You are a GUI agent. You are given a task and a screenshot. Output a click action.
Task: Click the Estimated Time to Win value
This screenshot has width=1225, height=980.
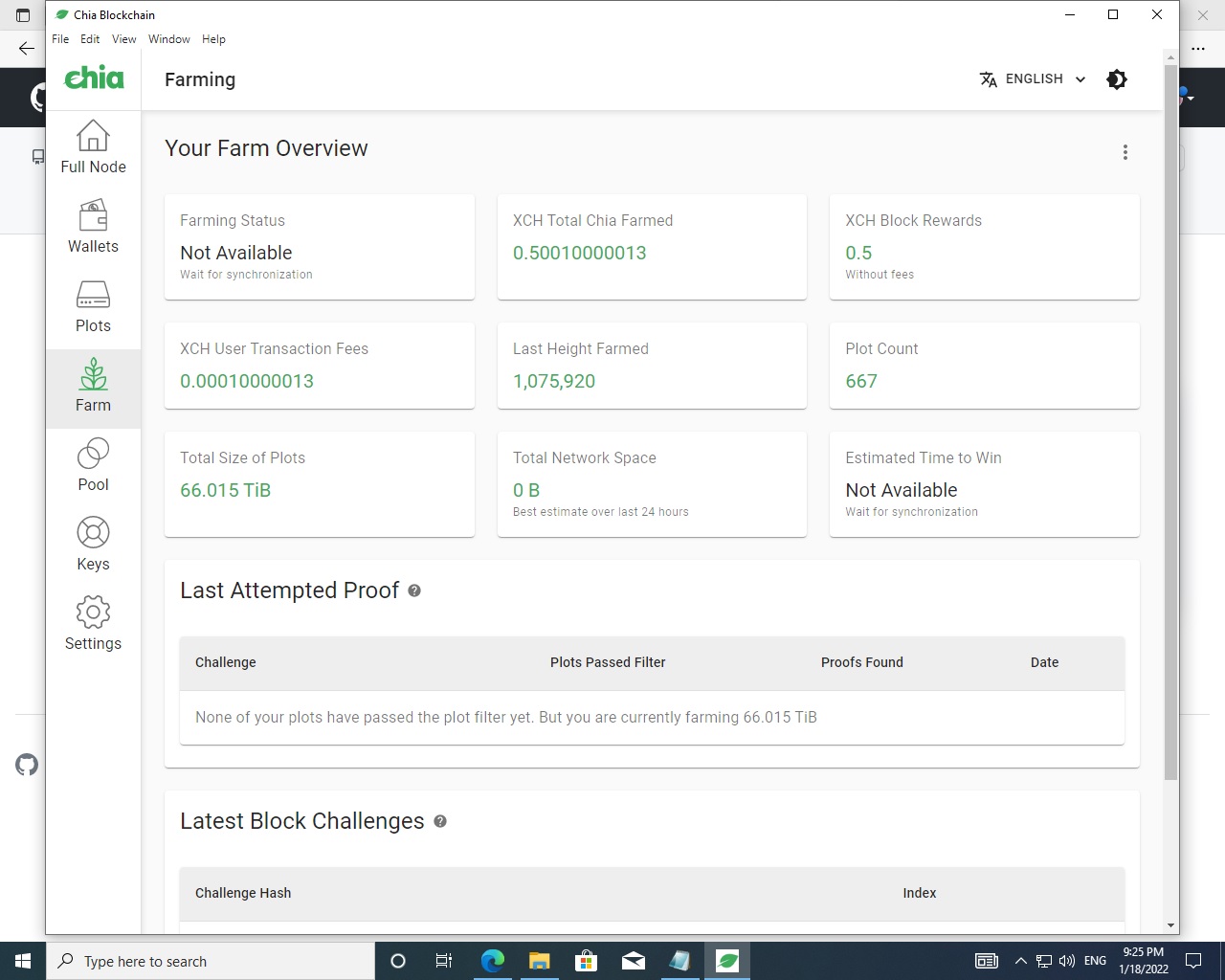(x=902, y=490)
